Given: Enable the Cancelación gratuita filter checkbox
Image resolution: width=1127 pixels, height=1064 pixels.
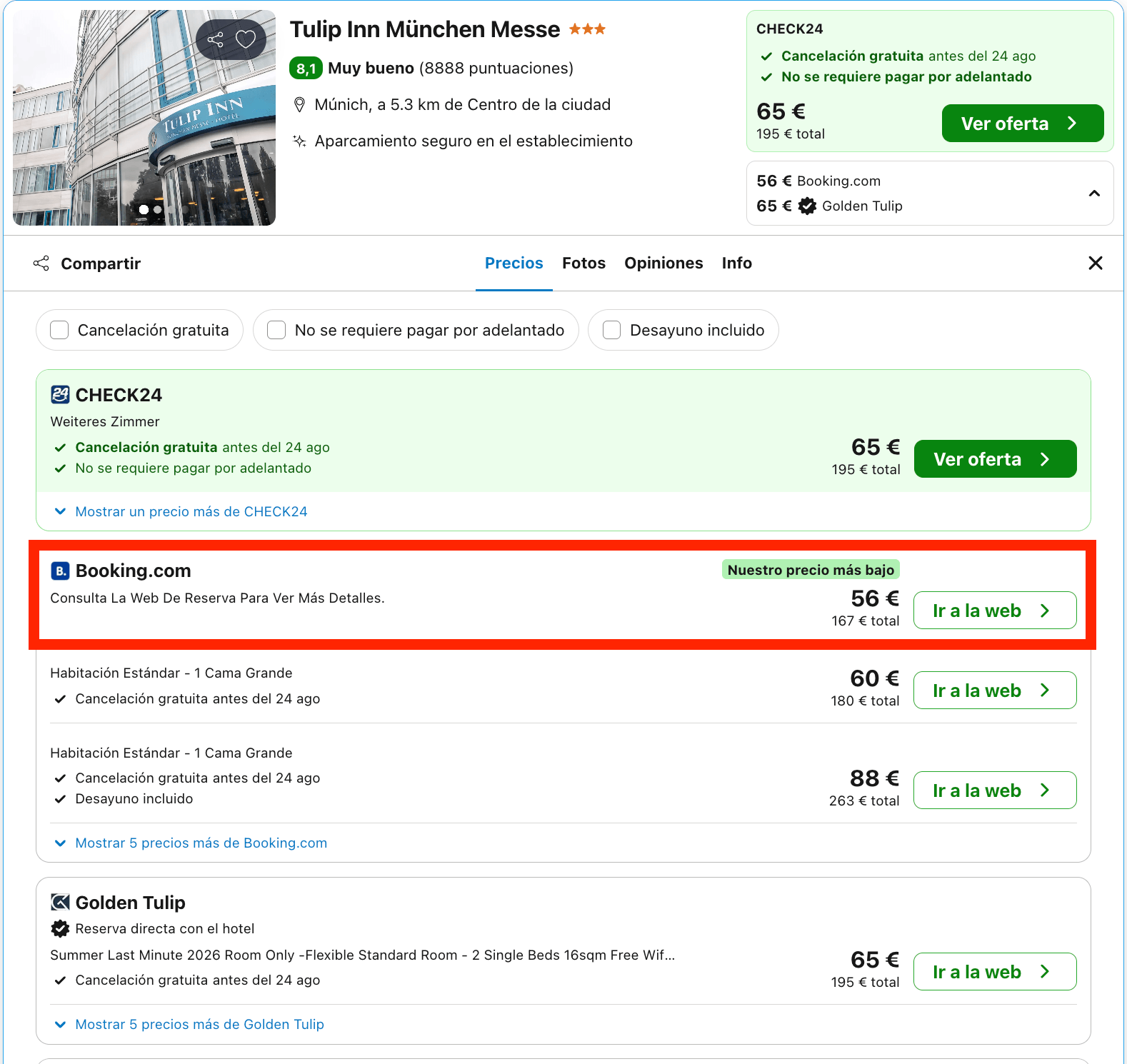Looking at the screenshot, I should point(59,330).
